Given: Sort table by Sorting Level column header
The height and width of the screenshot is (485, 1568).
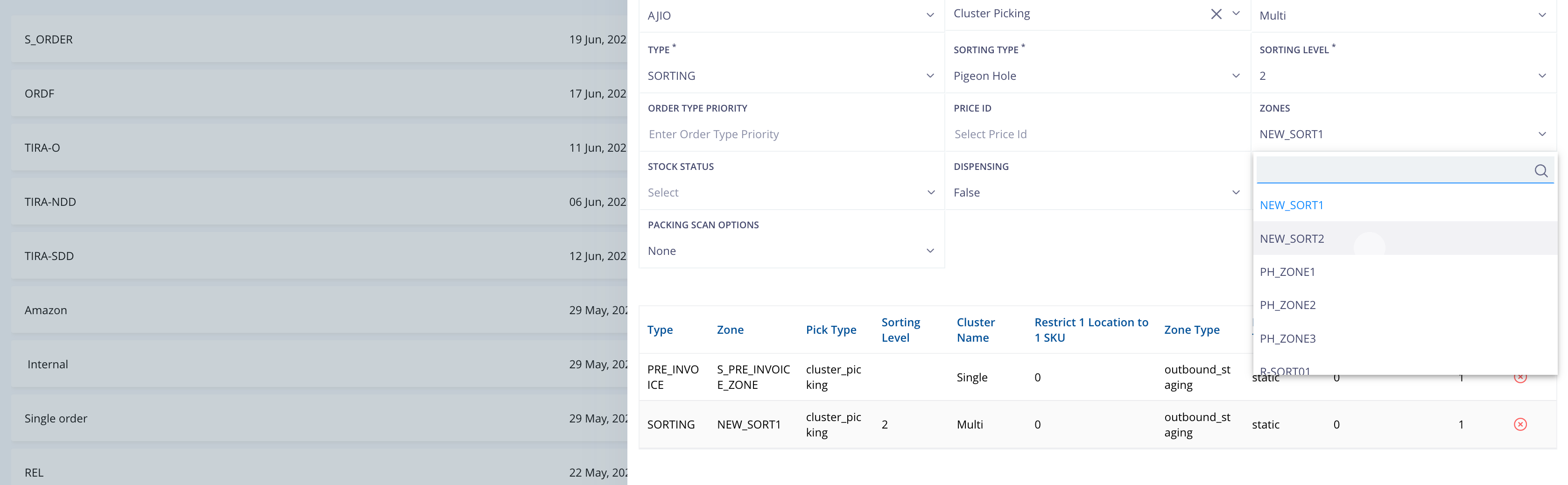Looking at the screenshot, I should [900, 330].
